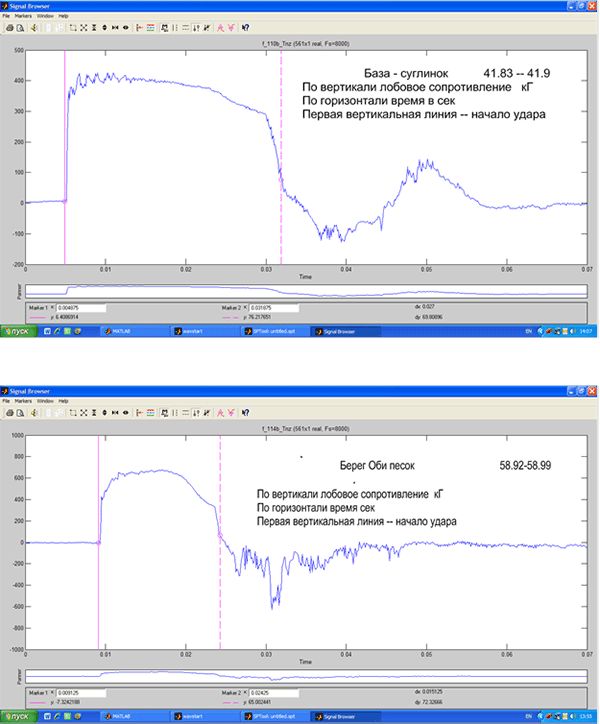This screenshot has height=724, width=600.
Task: Open the Markers menu in top window
Action: point(26,17)
